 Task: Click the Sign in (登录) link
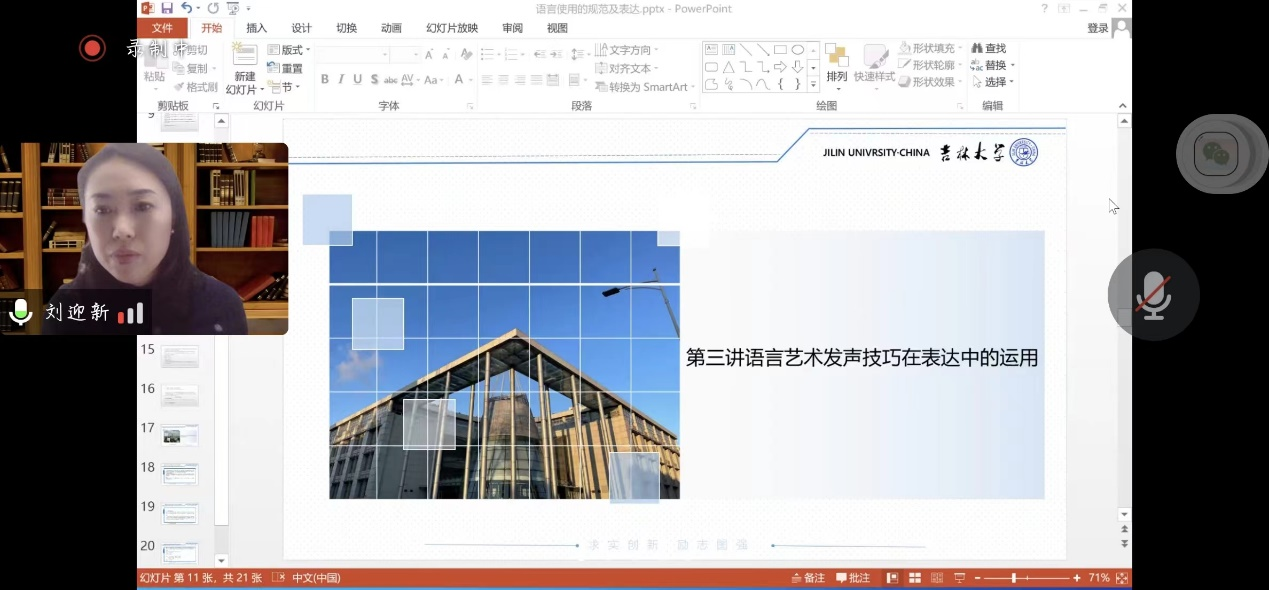[1097, 28]
